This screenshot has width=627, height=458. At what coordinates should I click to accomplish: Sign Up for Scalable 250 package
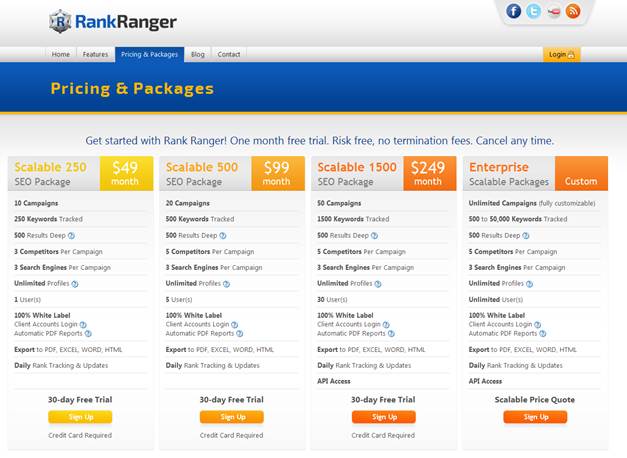80,417
